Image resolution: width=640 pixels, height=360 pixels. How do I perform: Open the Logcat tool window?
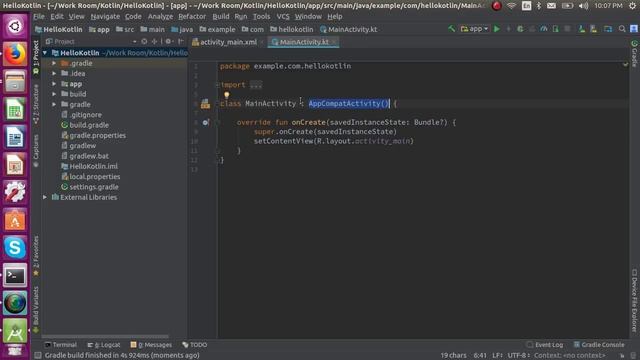[x=104, y=345]
